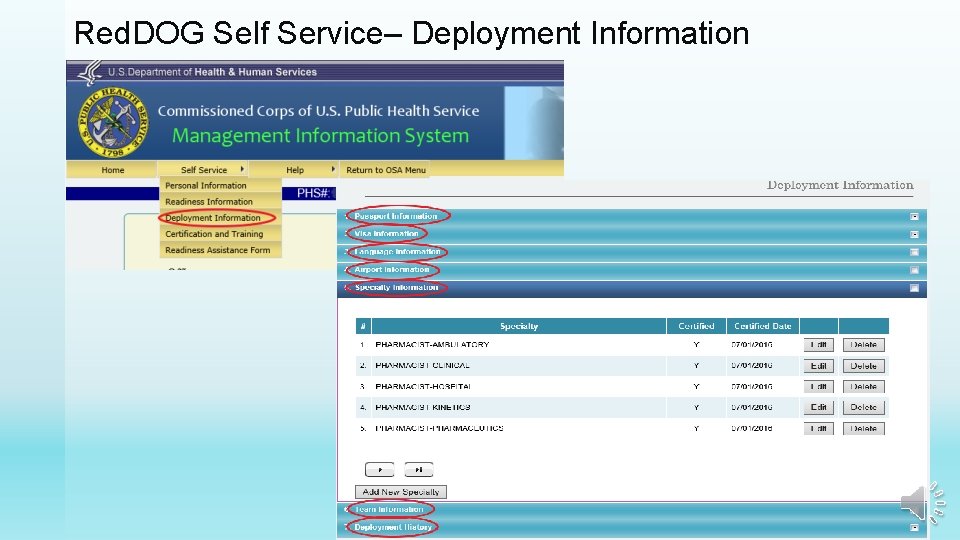This screenshot has width=960, height=540.
Task: Click Management Information System banner title
Action: (x=320, y=135)
